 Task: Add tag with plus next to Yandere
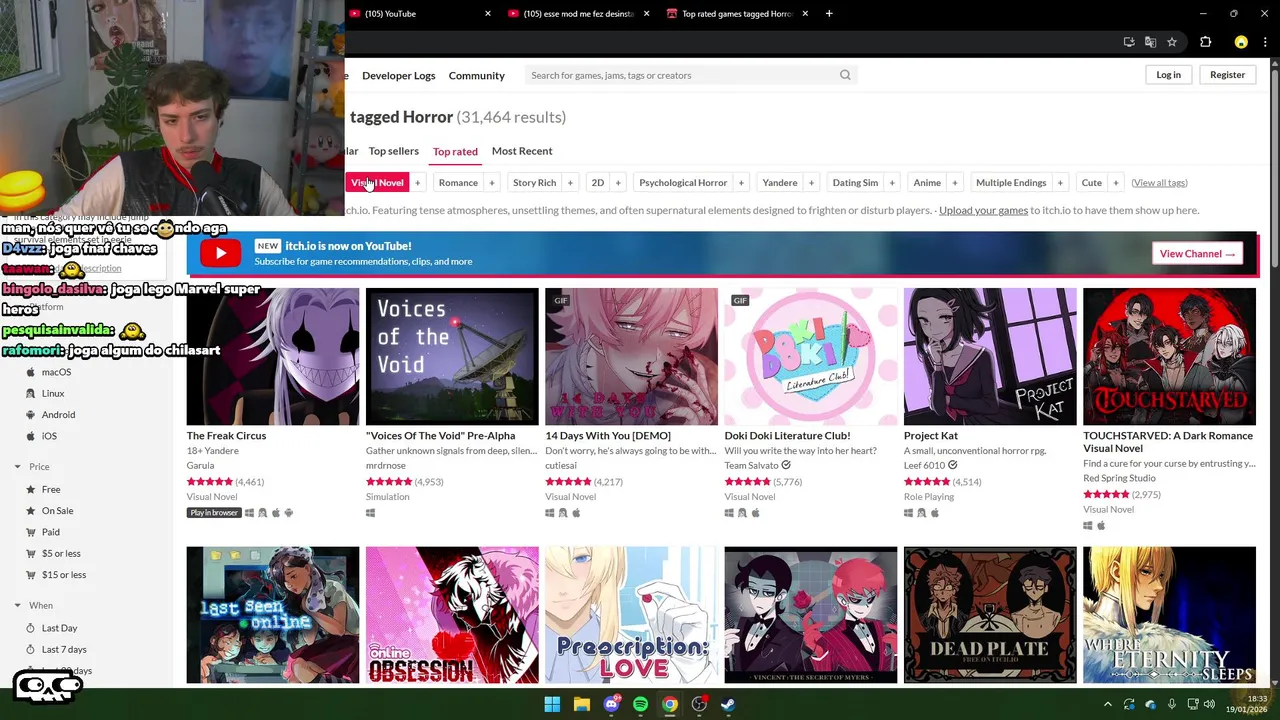(811, 183)
